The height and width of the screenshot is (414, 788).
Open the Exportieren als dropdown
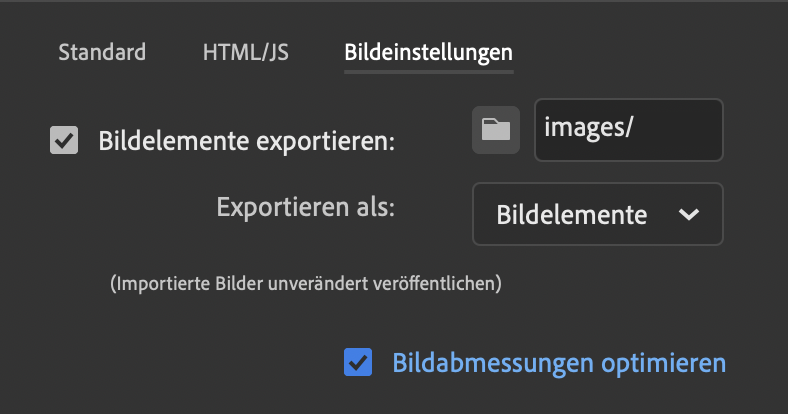coord(597,214)
